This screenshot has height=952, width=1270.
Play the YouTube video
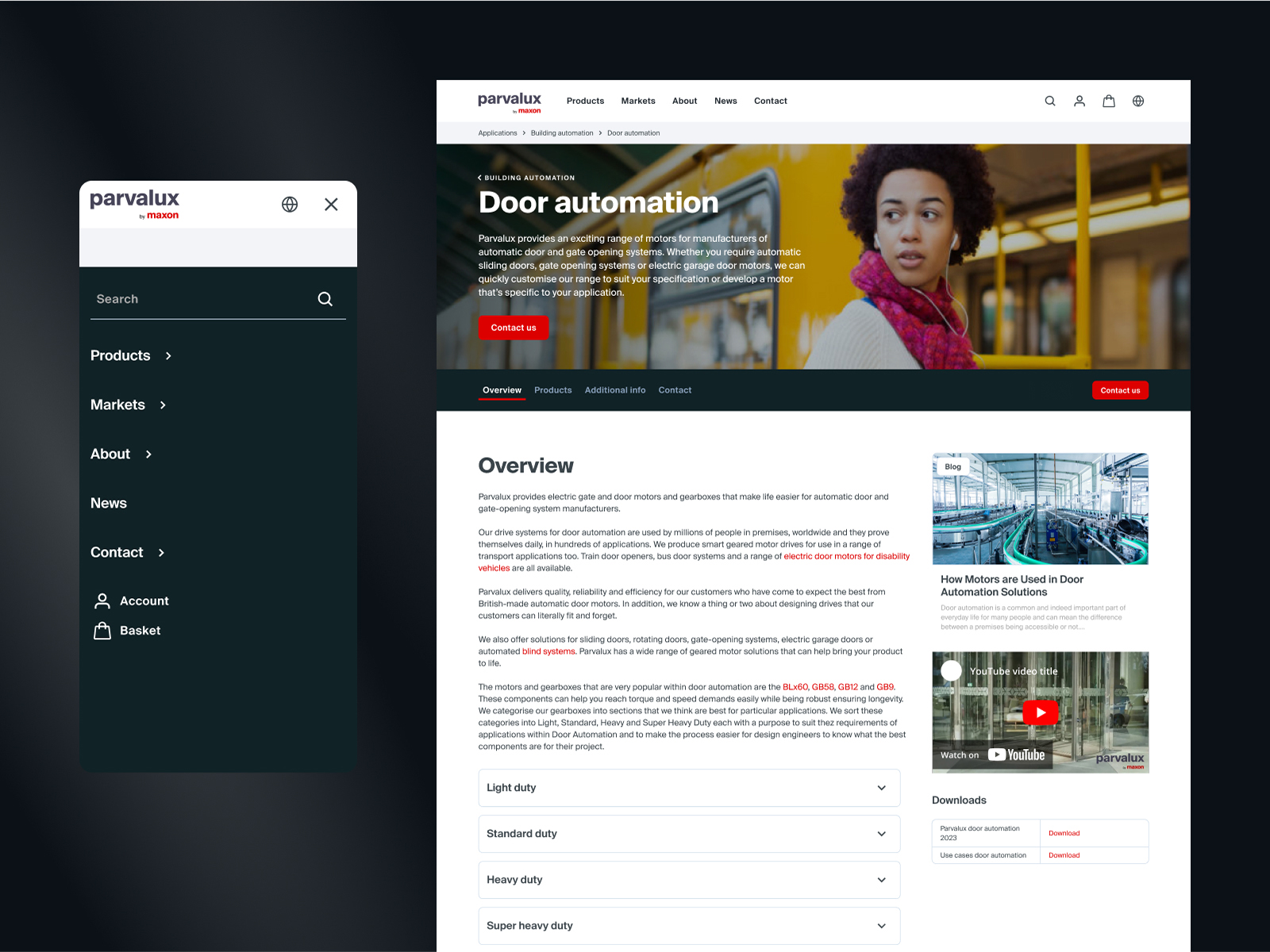coord(1040,712)
